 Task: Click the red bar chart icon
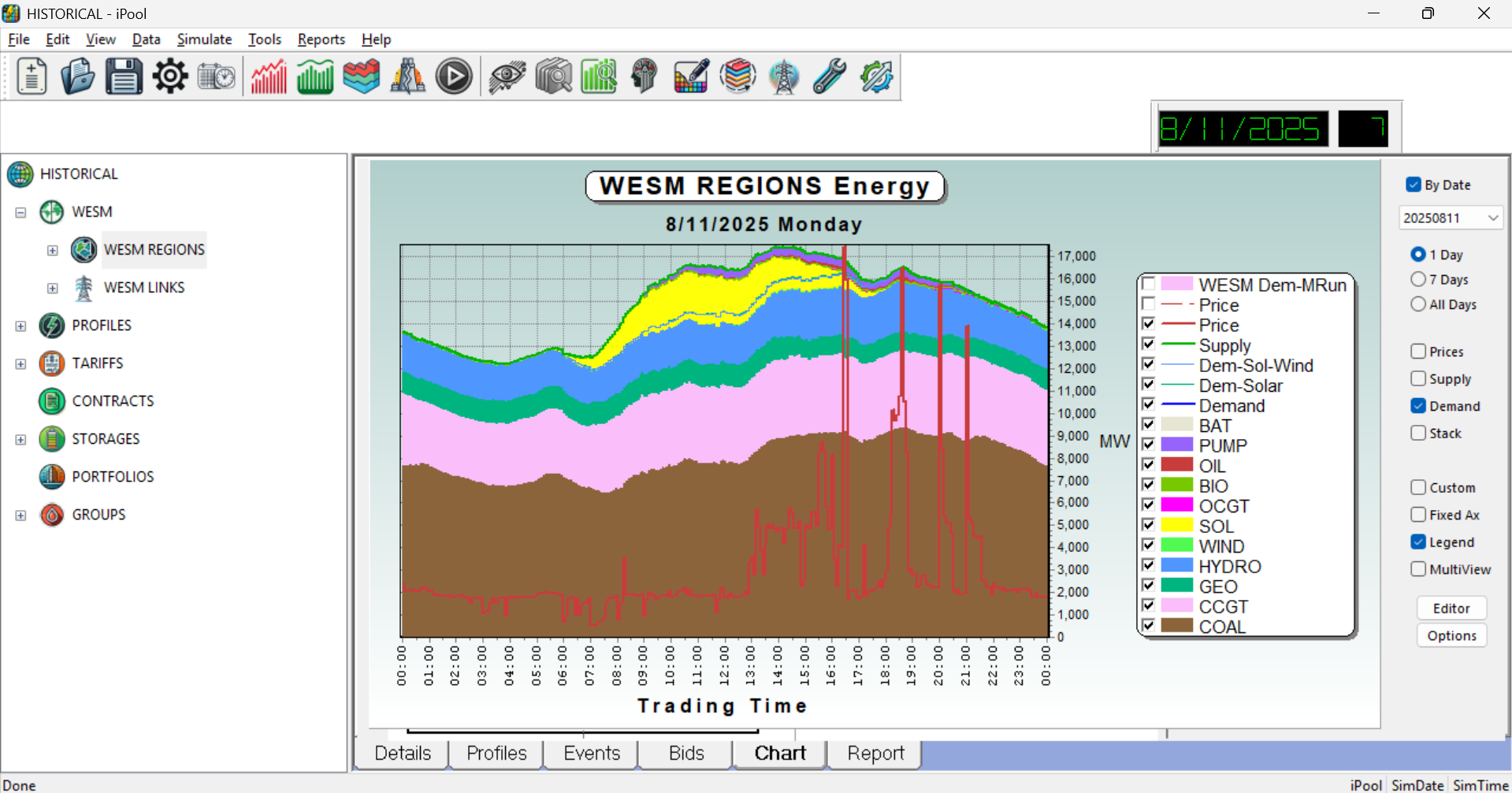269,77
